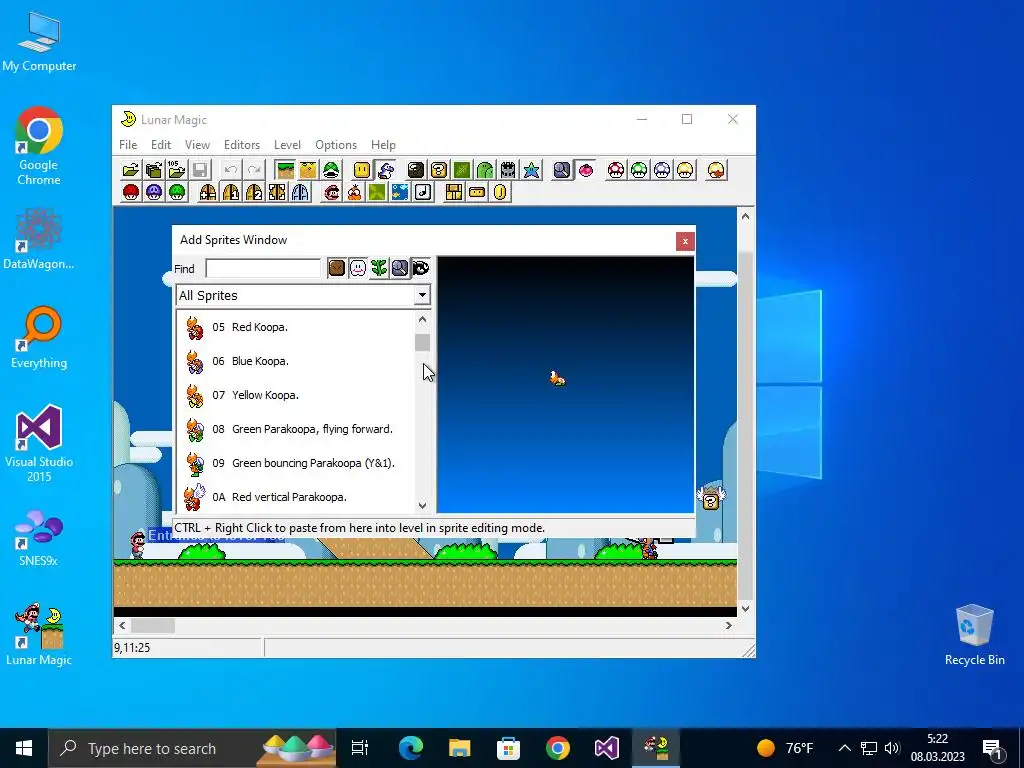
Task: Click the Mario face toolbar icon
Action: 332,193
